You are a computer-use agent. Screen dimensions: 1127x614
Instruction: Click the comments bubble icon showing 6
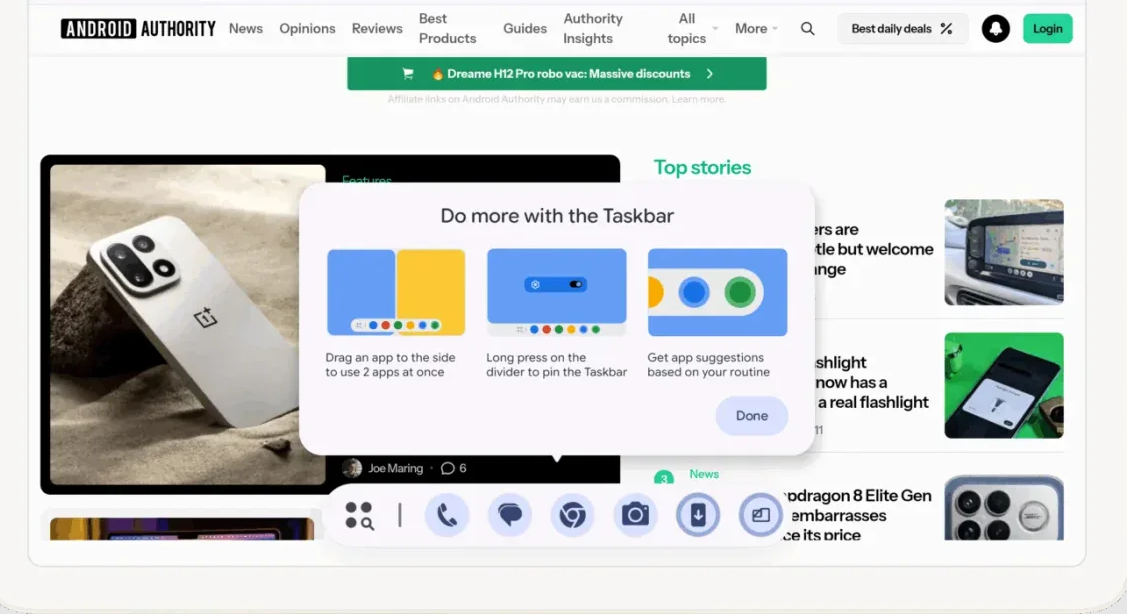pyautogui.click(x=448, y=468)
